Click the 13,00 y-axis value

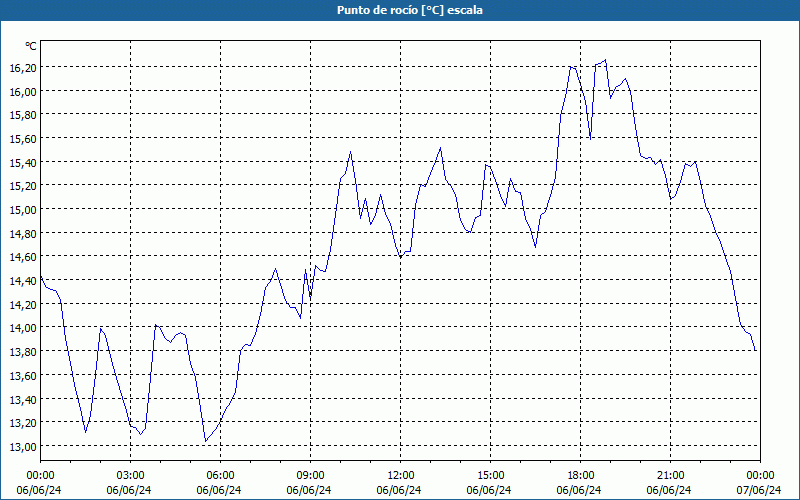click(x=23, y=446)
